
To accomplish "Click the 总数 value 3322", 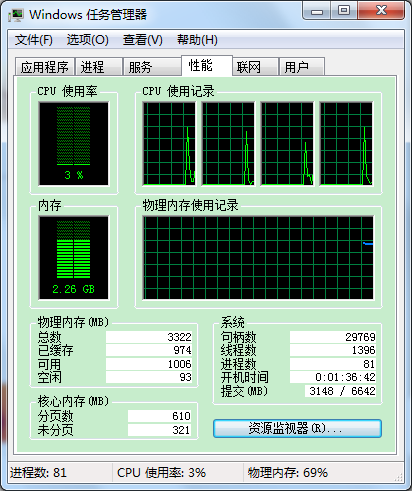I will [x=149, y=337].
